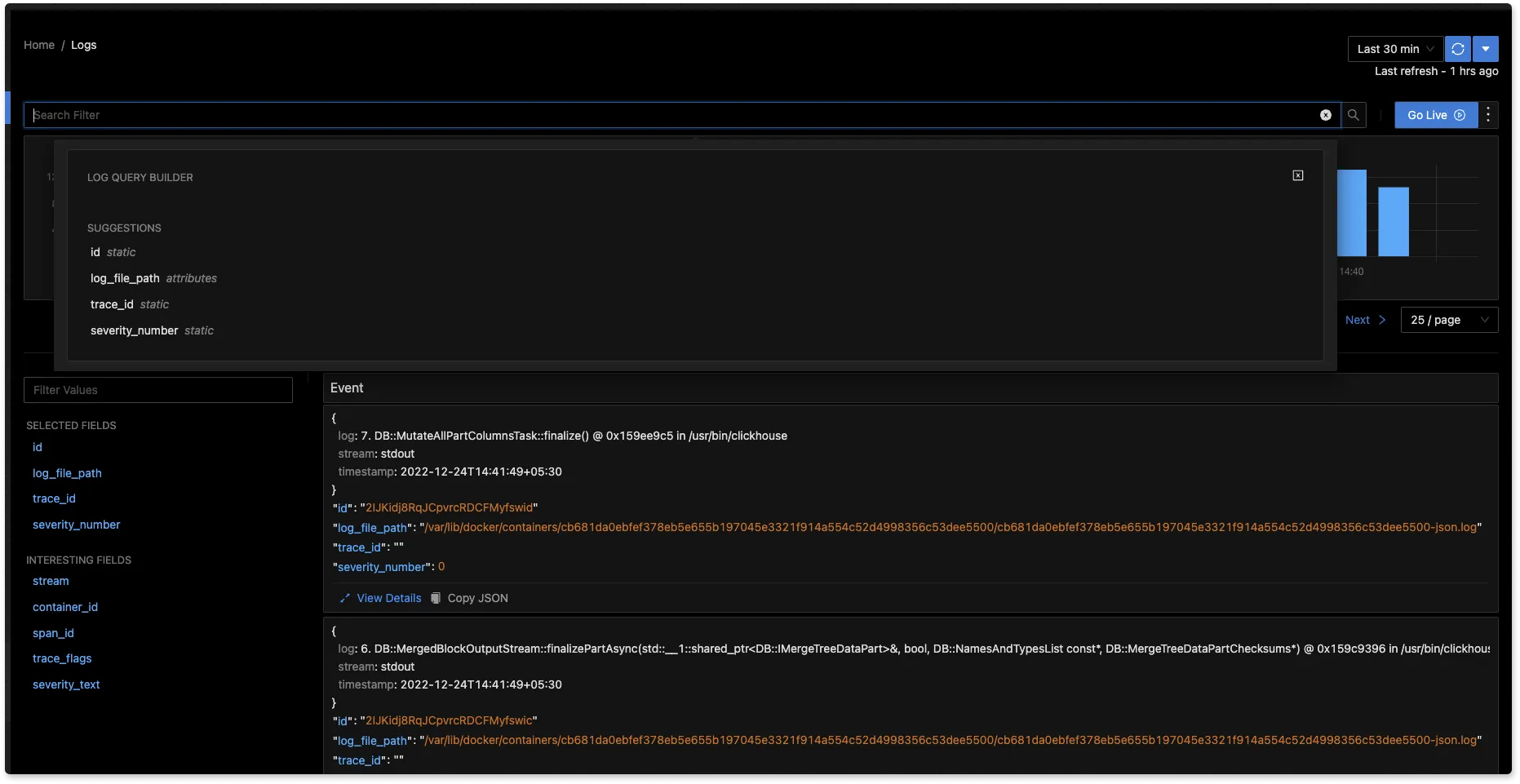Click the Last refresh - 1 hrs ago text
This screenshot has width=1520, height=784.
click(x=1436, y=71)
